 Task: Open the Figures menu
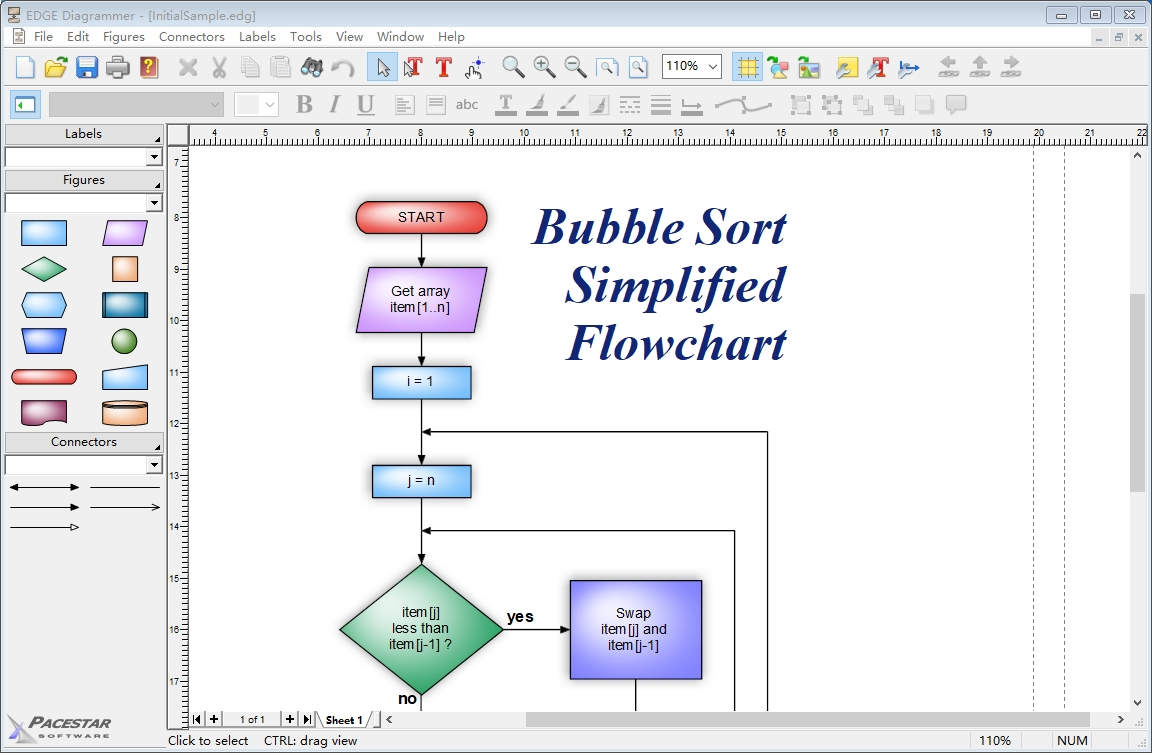click(x=123, y=37)
